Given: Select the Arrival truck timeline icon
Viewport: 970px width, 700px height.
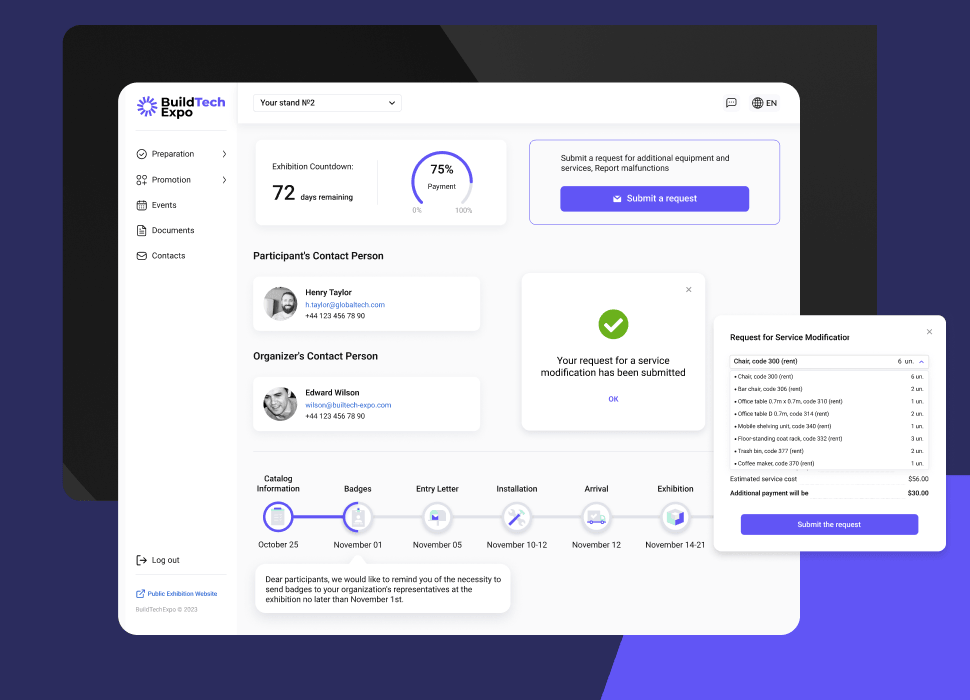Looking at the screenshot, I should click(x=596, y=517).
